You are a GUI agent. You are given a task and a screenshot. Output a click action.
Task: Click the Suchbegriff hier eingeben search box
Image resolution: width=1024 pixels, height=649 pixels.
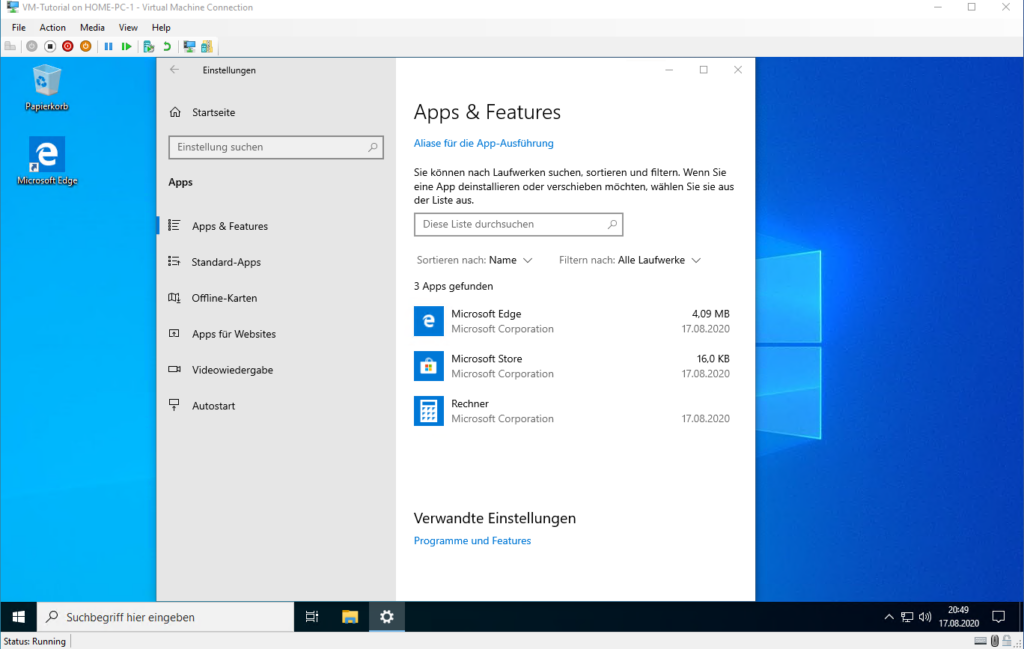[x=165, y=617]
